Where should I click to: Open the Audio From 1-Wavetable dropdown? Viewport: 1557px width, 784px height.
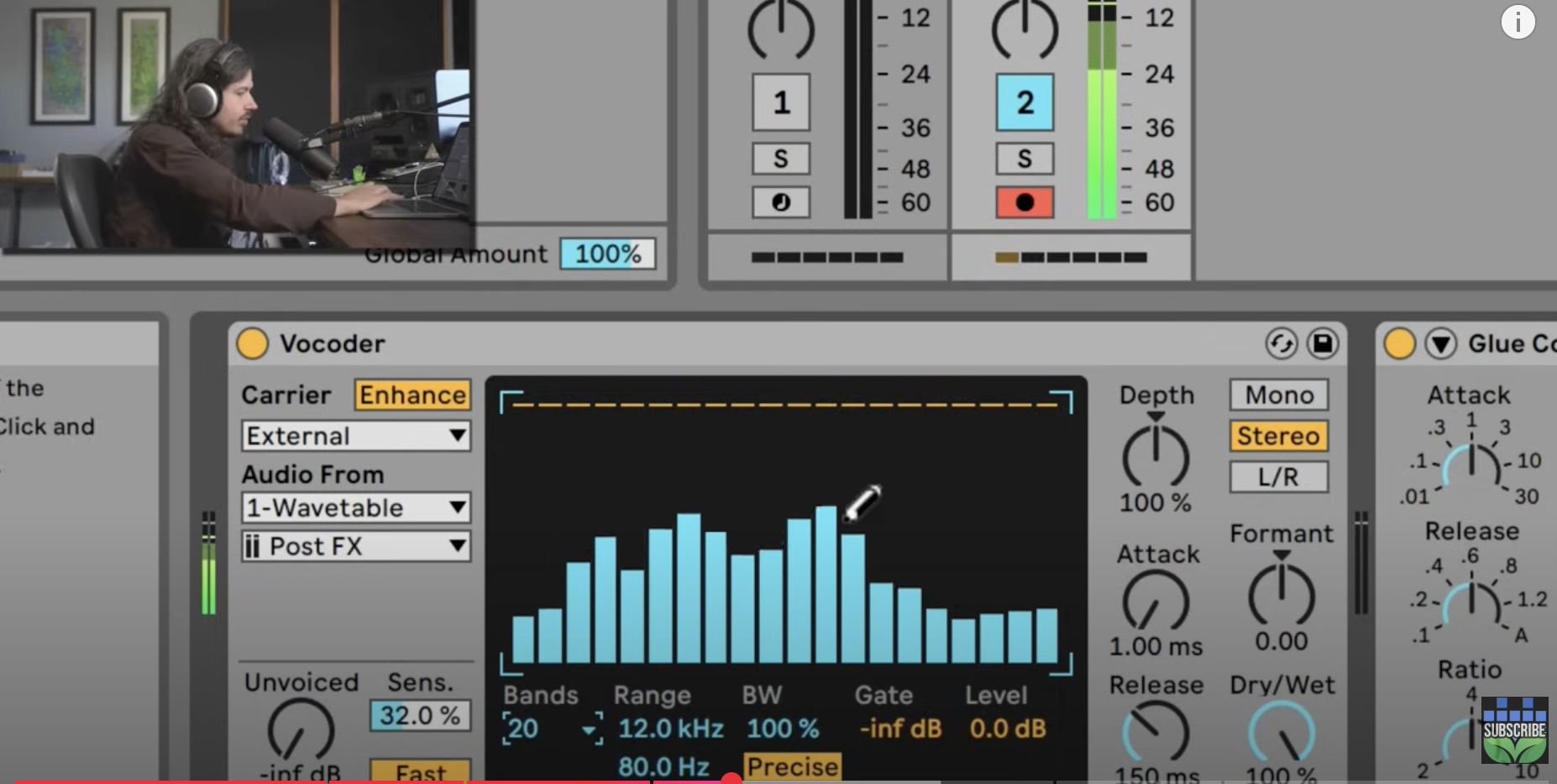pyautogui.click(x=356, y=508)
